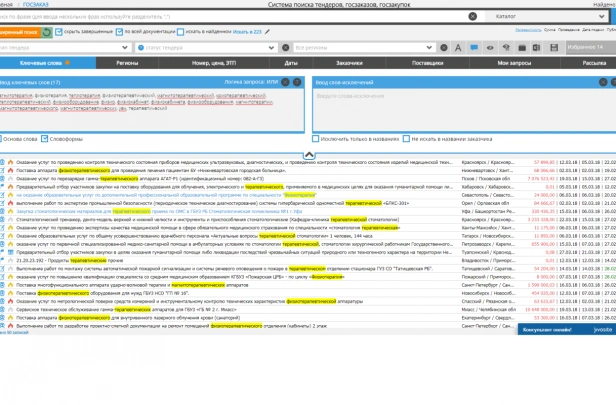Open the 'Все регионы' dropdown

tap(364, 48)
